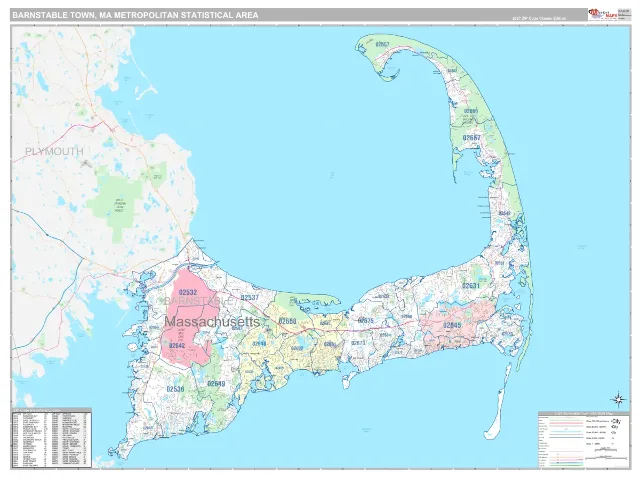Screen dimensions: 640x480
Task: Click the PLYMOUTH county label
Action: coord(54,151)
